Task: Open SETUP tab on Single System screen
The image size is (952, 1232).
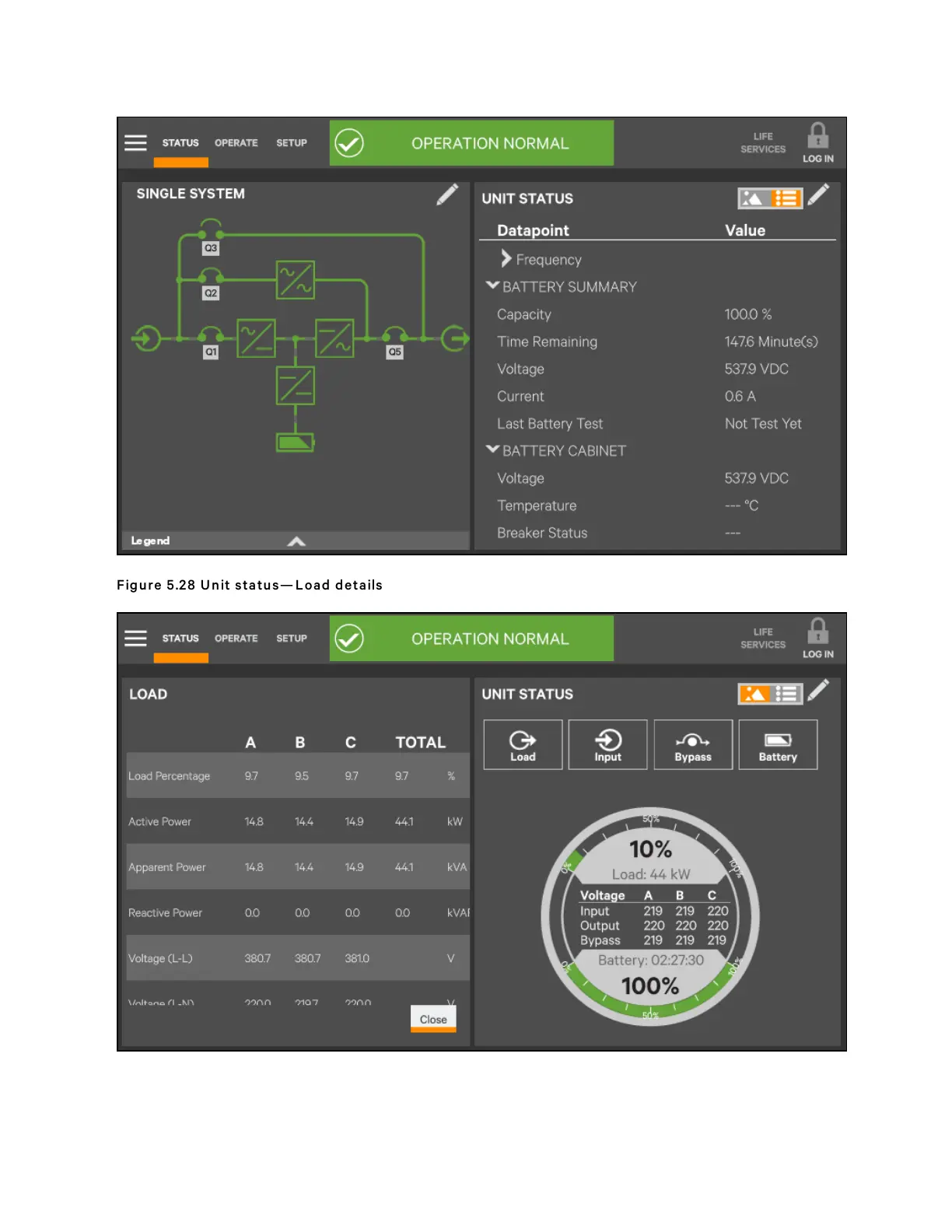Action: pyautogui.click(x=292, y=143)
